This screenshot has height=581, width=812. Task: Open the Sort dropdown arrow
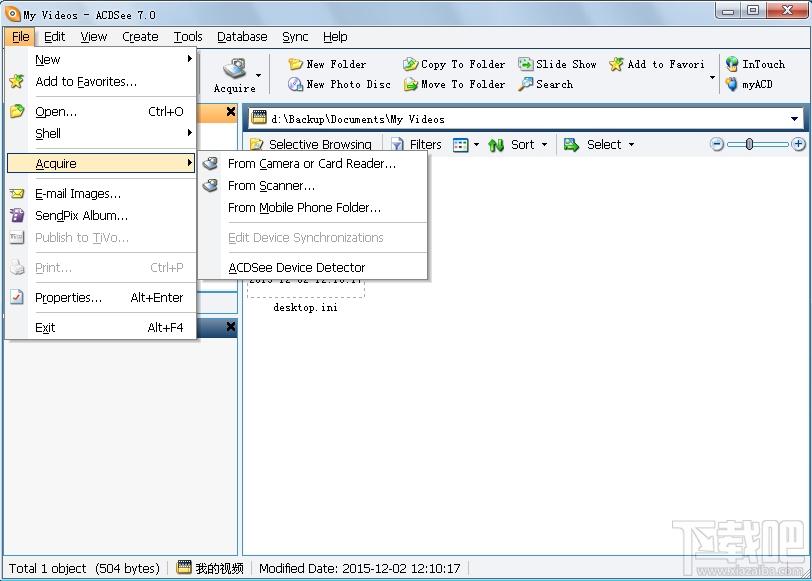point(544,144)
